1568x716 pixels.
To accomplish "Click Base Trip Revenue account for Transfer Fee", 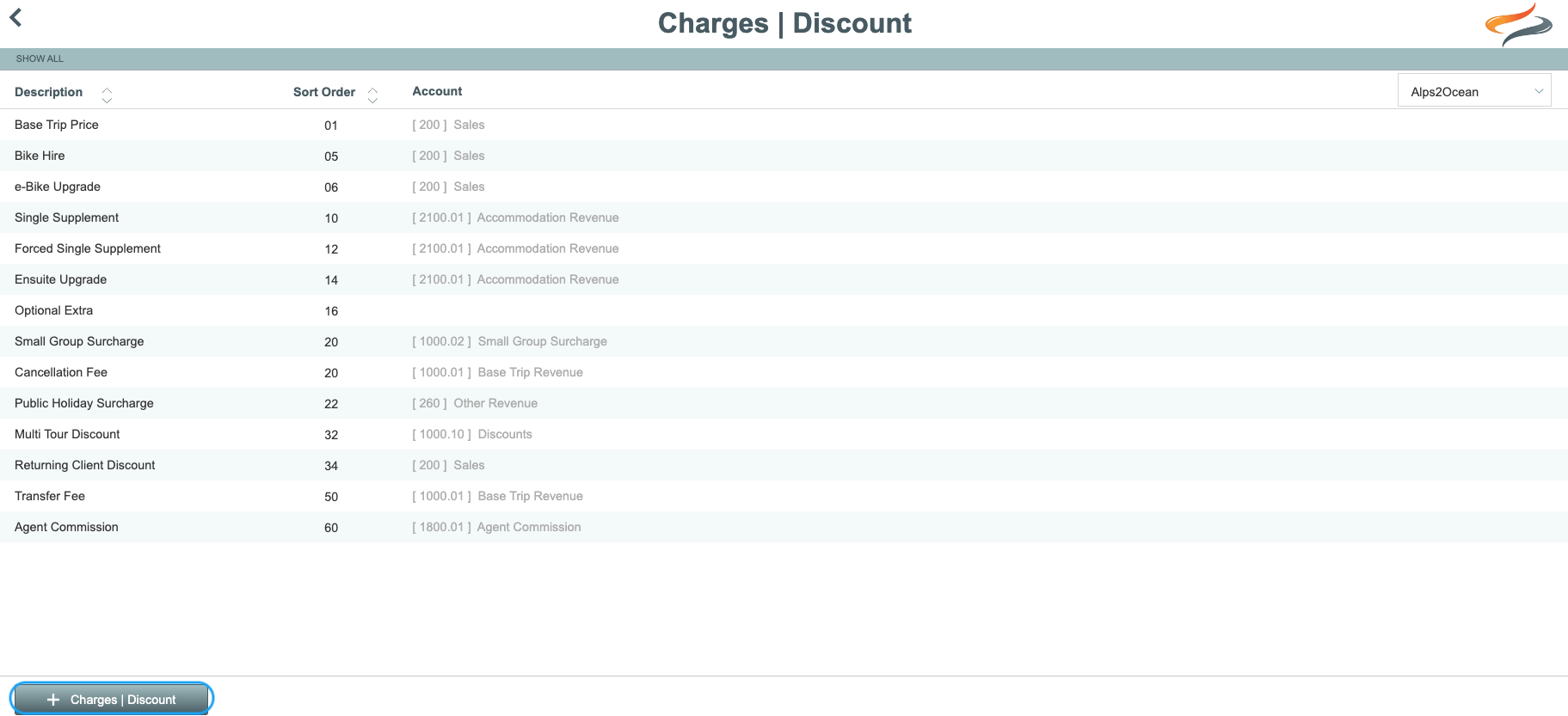I will click(497, 496).
